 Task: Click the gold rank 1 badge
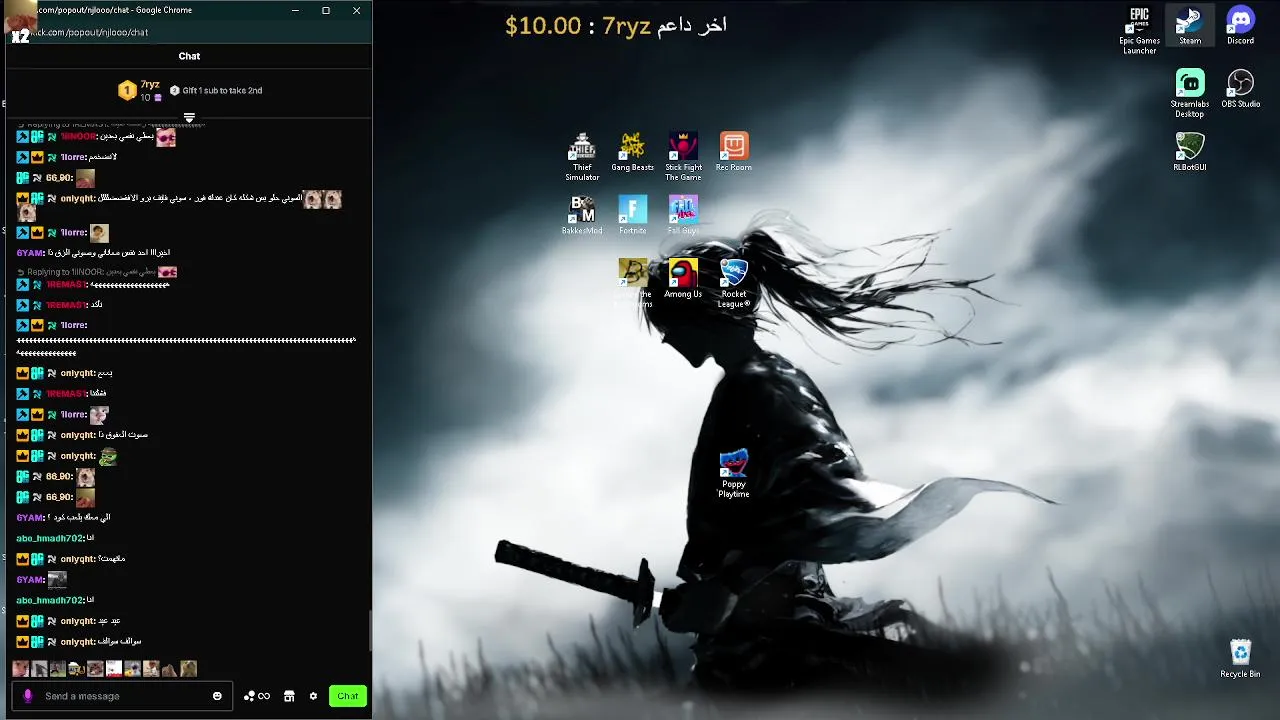point(127,91)
